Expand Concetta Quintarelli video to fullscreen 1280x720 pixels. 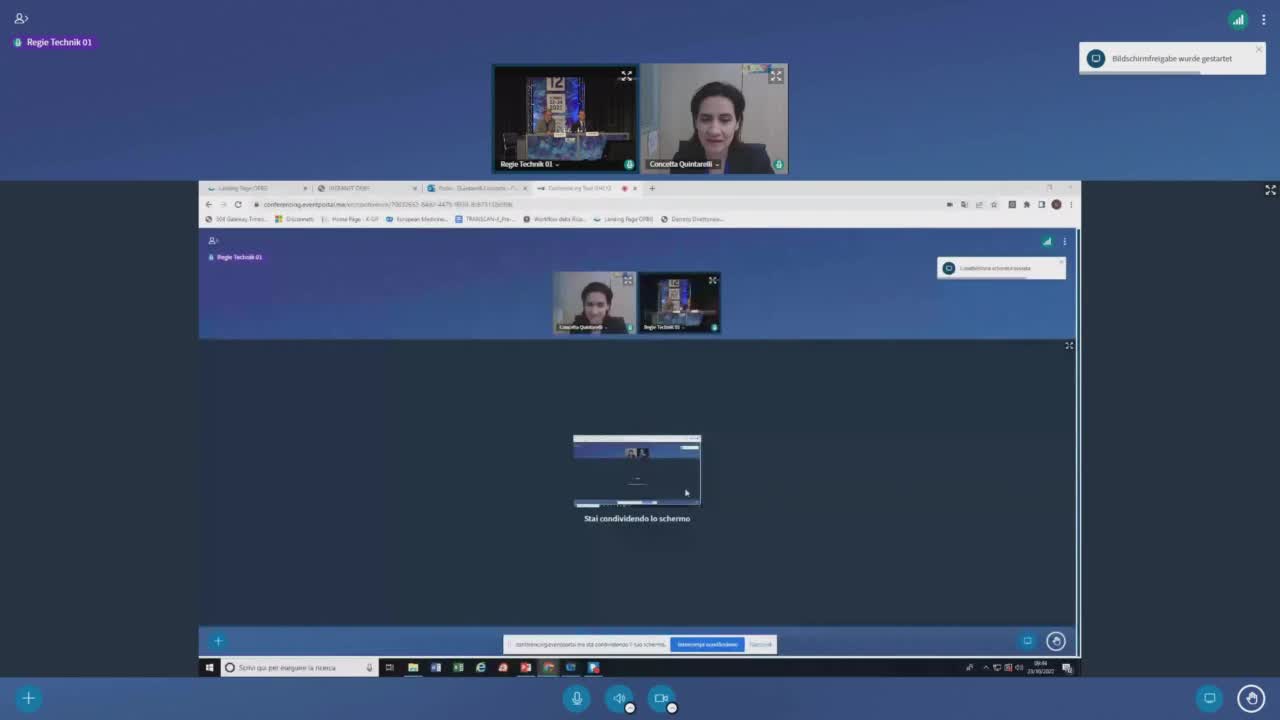point(776,75)
